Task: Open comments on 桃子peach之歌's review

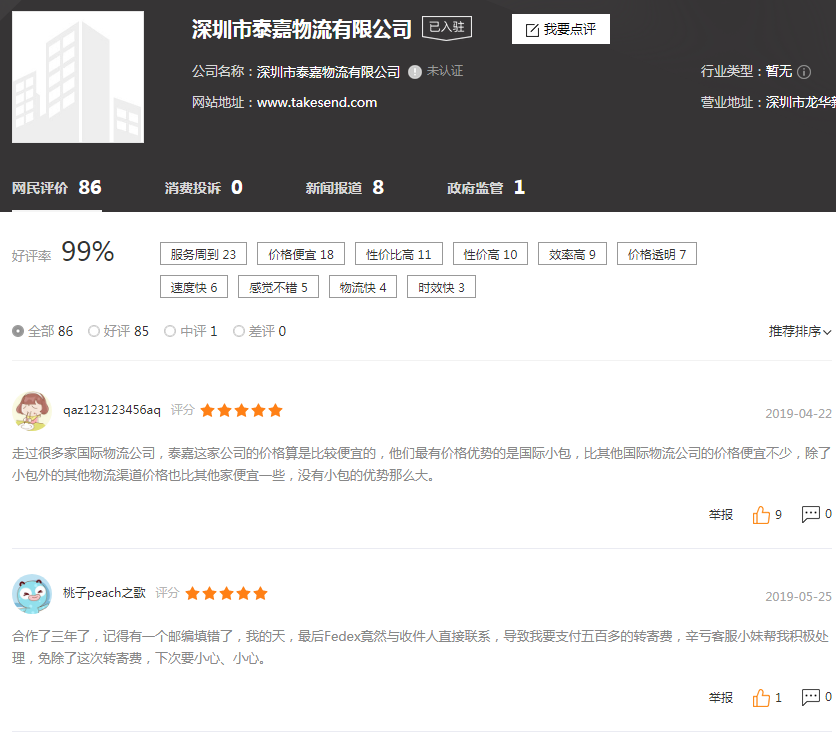Action: click(x=810, y=698)
